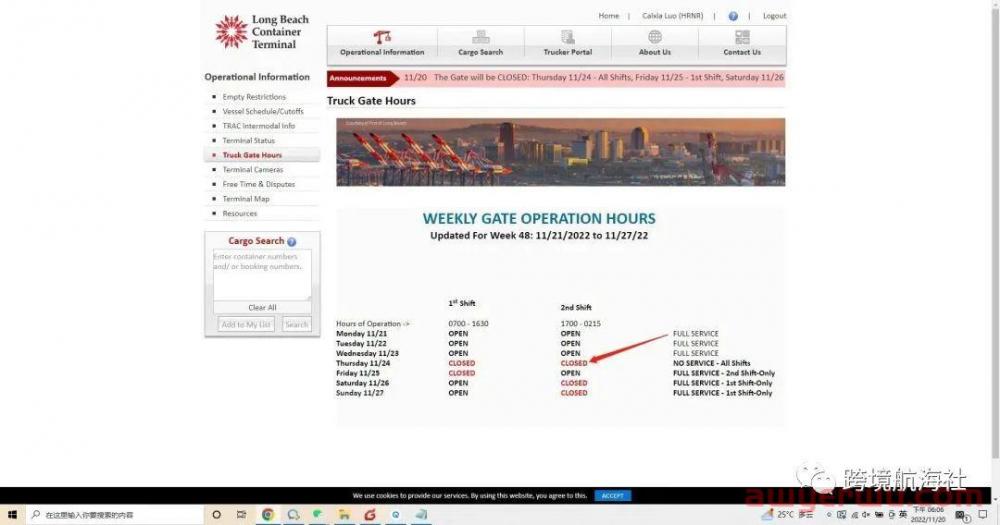Image resolution: width=1000 pixels, height=525 pixels.
Task: Open the notification center icon
Action: [983, 515]
